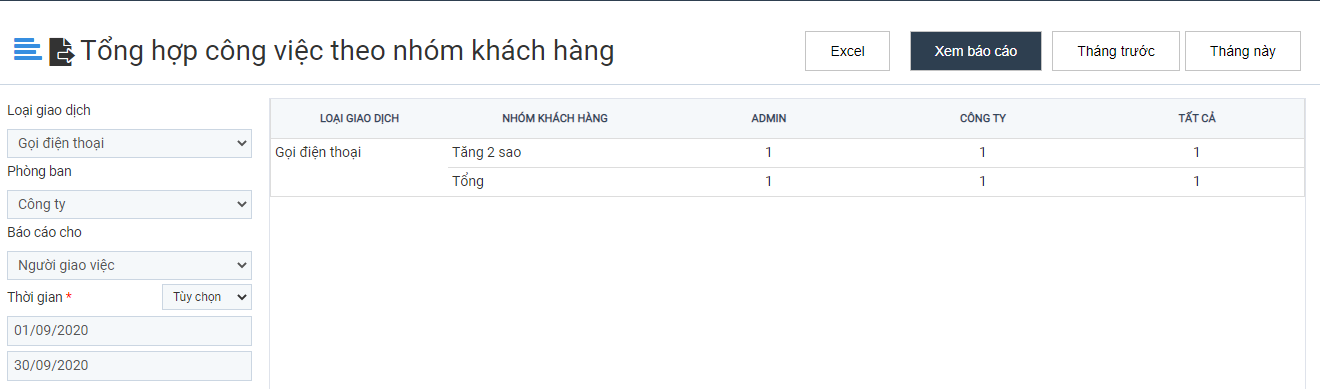Open the Loại giao dịch dropdown
Image resolution: width=1320 pixels, height=389 pixels.
[130, 143]
